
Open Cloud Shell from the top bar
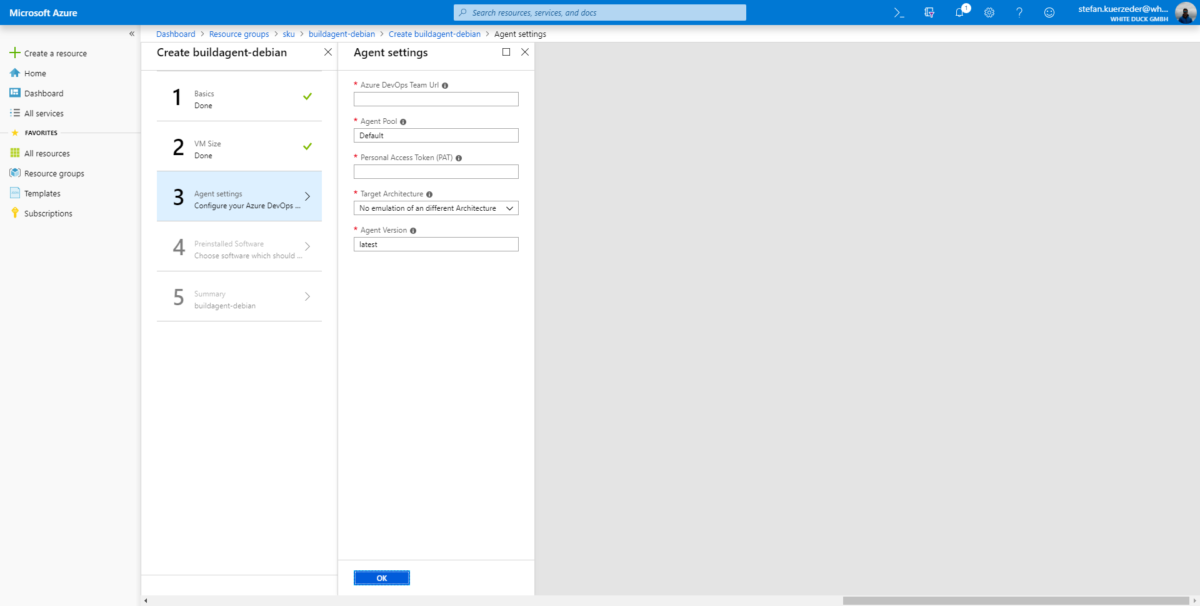[899, 13]
